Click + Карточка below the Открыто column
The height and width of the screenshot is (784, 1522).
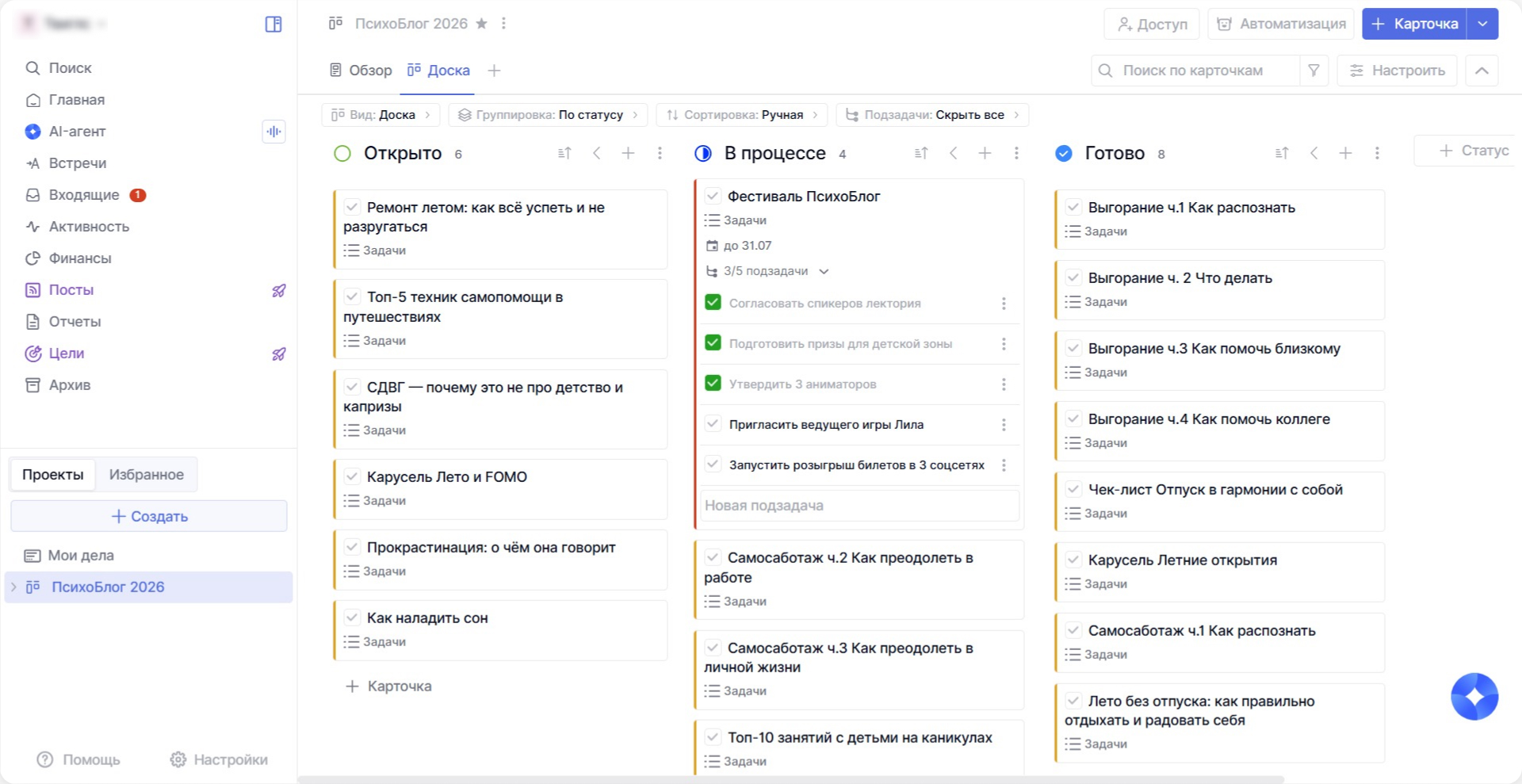pyautogui.click(x=389, y=686)
